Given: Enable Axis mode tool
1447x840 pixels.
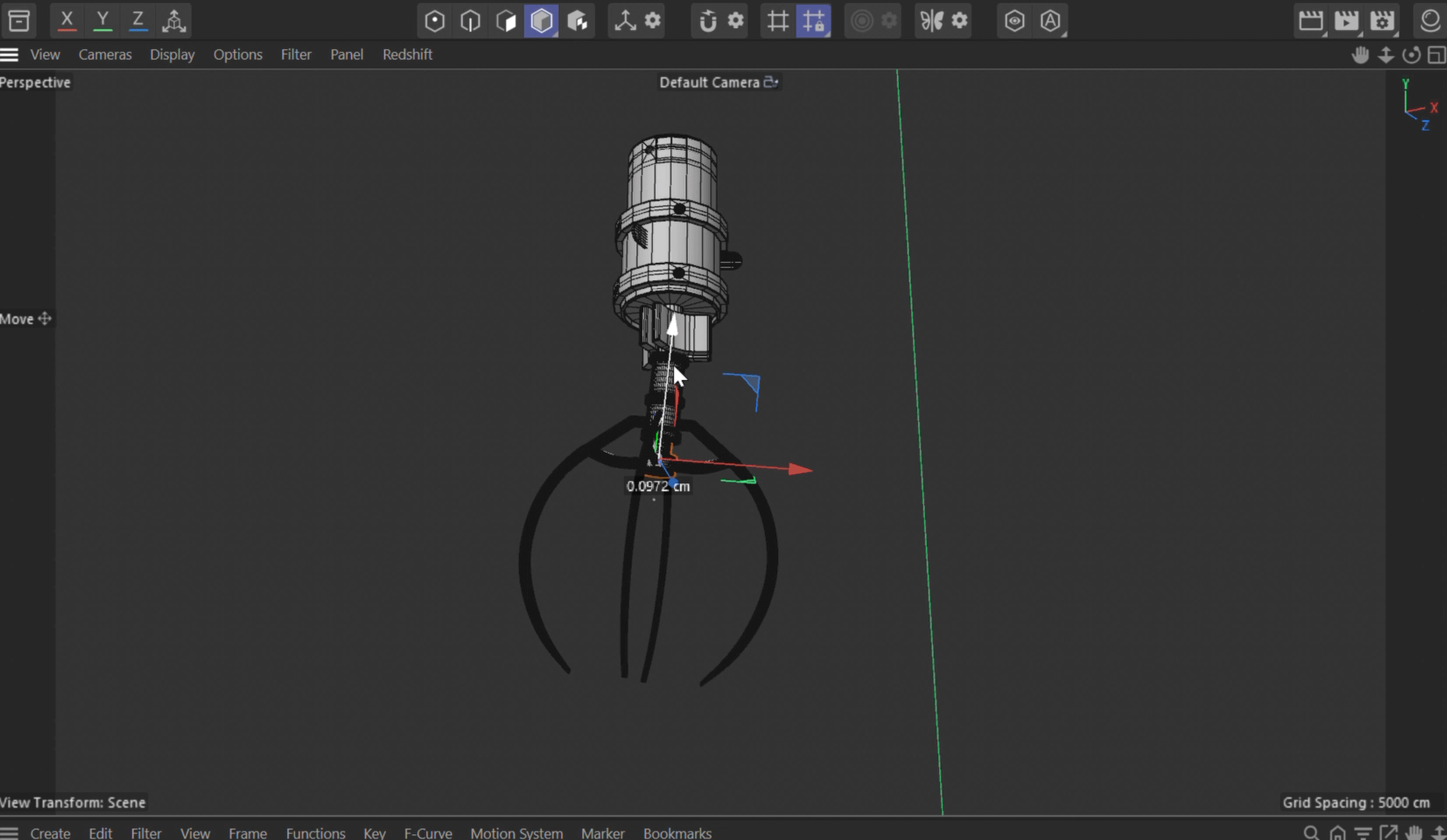Looking at the screenshot, I should pos(625,21).
